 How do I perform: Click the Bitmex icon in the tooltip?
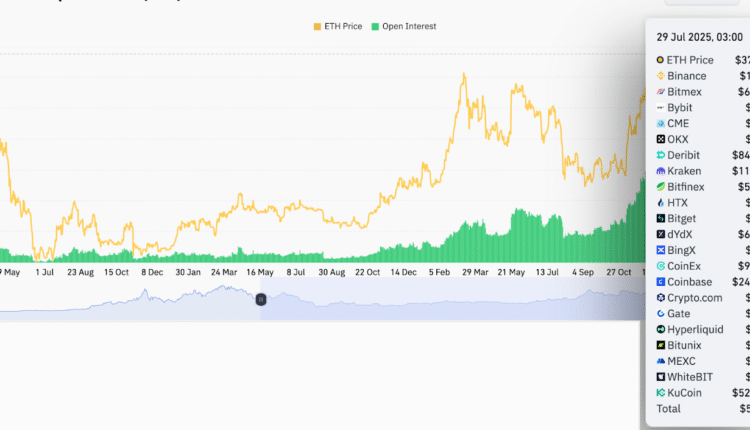pyautogui.click(x=660, y=92)
